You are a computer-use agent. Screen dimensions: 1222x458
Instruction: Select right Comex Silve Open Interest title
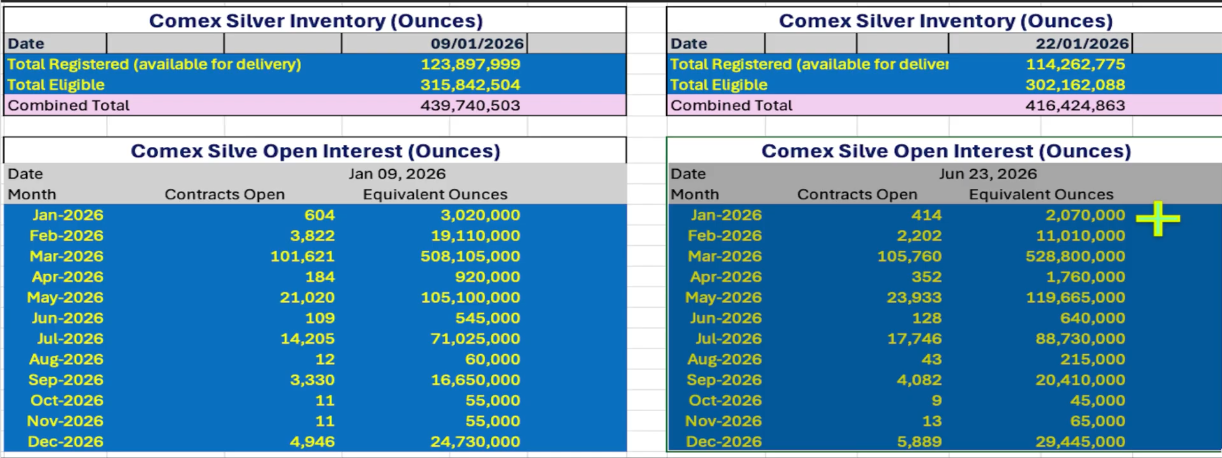(946, 151)
